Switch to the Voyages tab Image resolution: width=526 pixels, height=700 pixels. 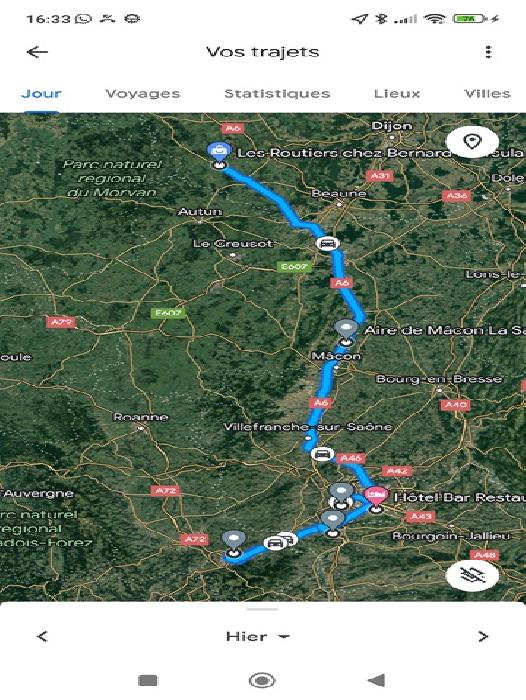pyautogui.click(x=143, y=94)
